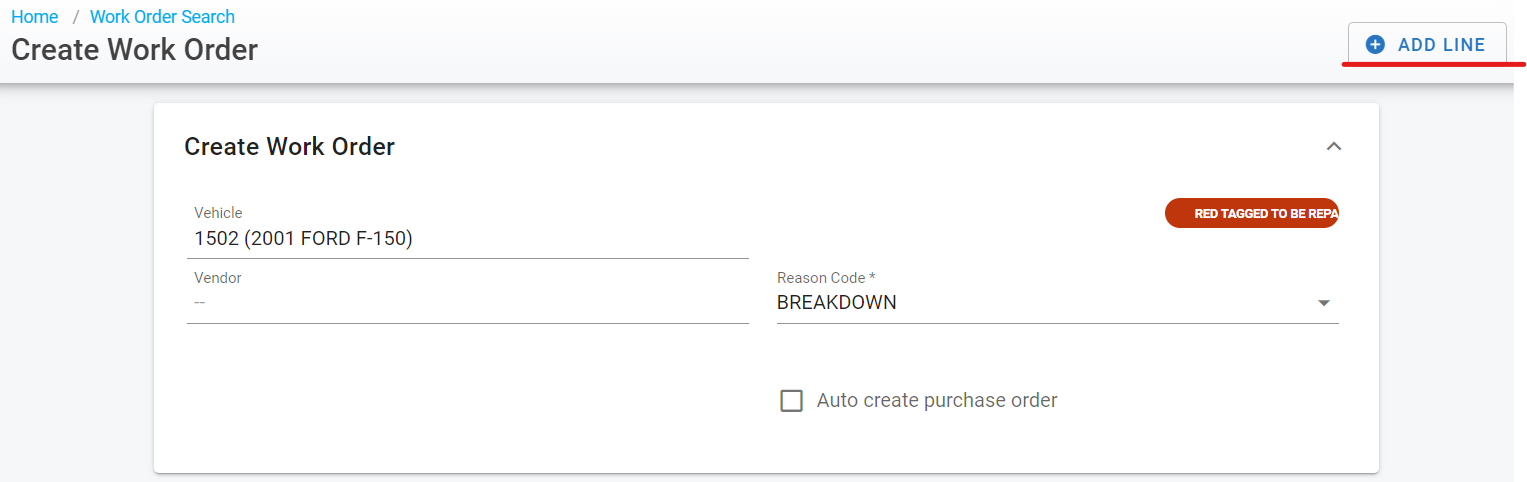
Task: Click the card title 'Create Work Order'
Action: coord(289,147)
